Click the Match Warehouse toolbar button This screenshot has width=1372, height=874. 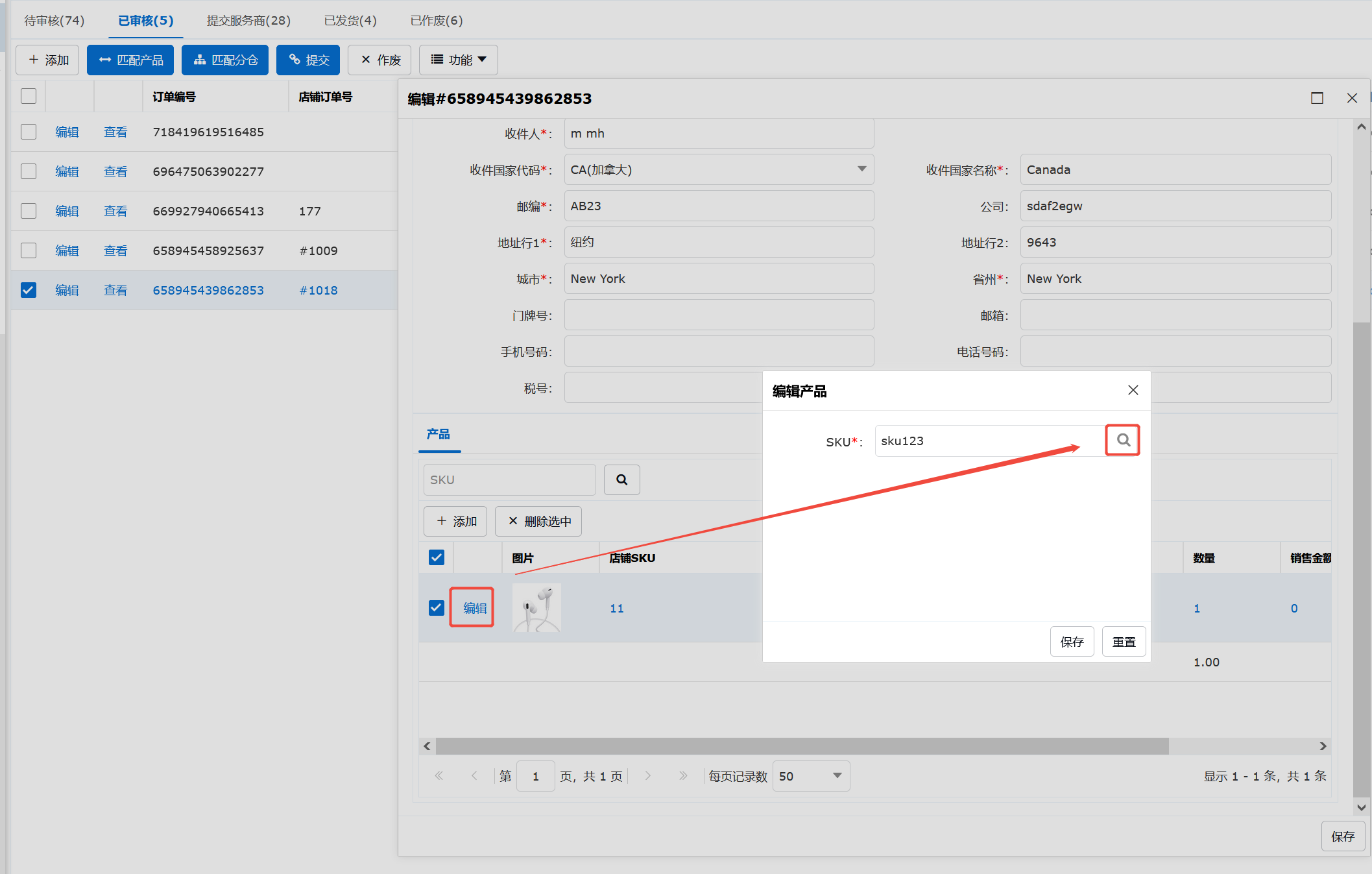click(x=225, y=60)
